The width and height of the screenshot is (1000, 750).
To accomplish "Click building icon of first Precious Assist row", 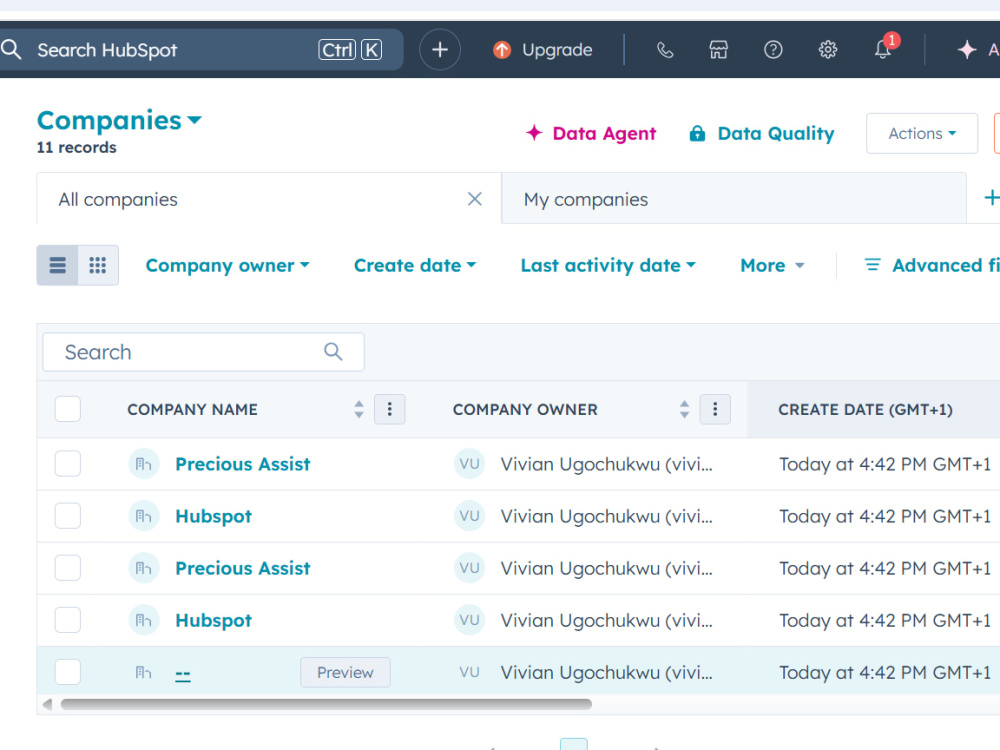I will pos(143,464).
